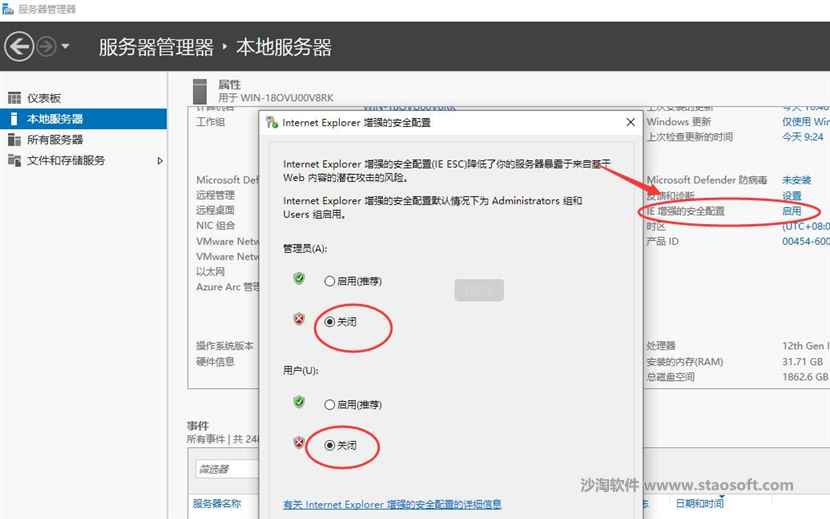The width and height of the screenshot is (830, 519).
Task: Open 文件和存储服务 in the sidebar
Action: pos(66,160)
